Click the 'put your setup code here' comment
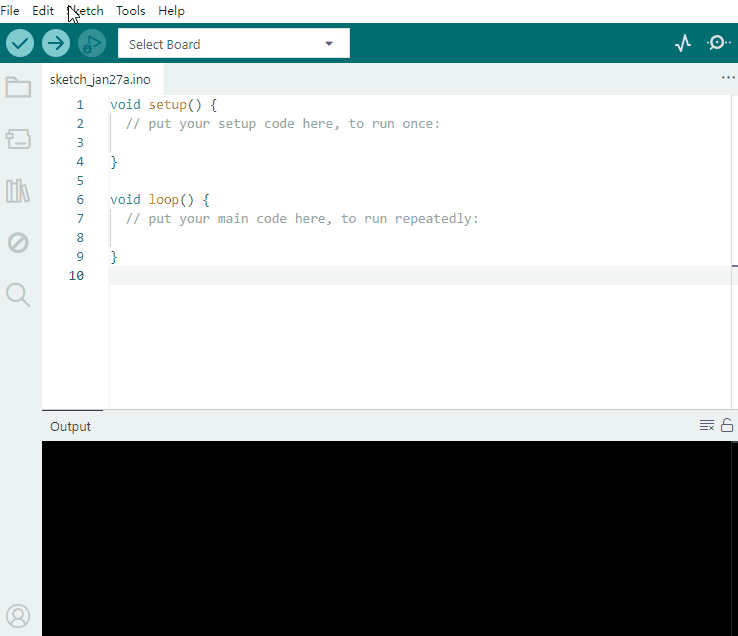Viewport: 738px width, 636px height. click(283, 124)
